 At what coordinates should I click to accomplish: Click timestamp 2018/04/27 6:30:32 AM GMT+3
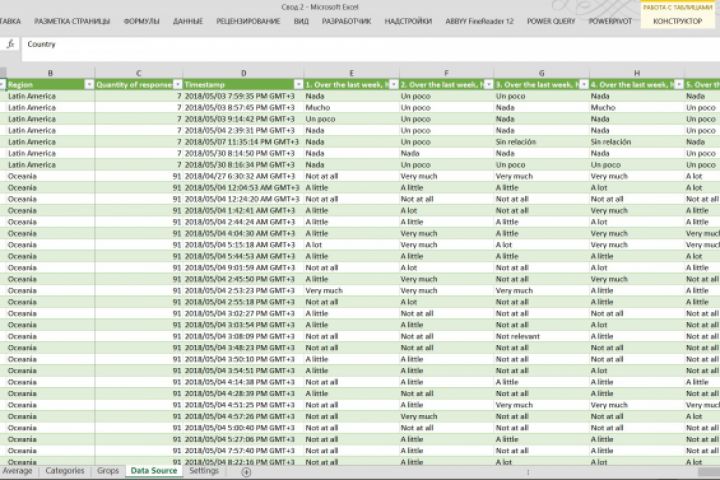point(243,176)
